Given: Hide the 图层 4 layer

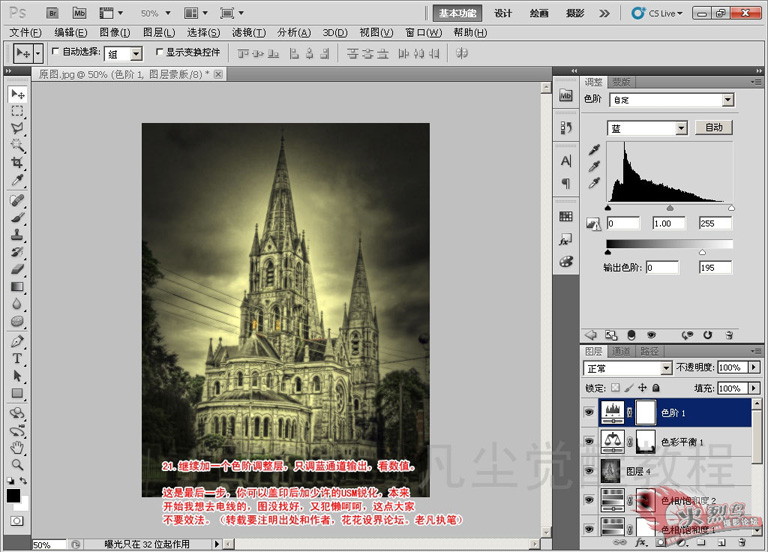Looking at the screenshot, I should tap(589, 471).
